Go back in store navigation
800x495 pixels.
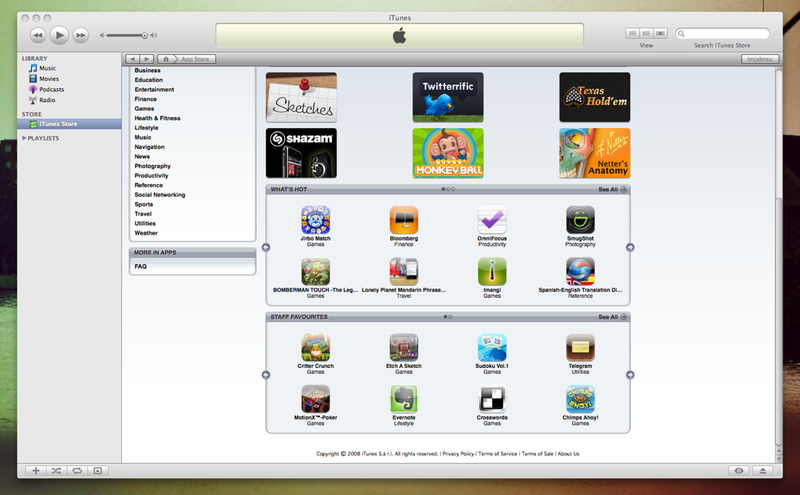[133, 59]
